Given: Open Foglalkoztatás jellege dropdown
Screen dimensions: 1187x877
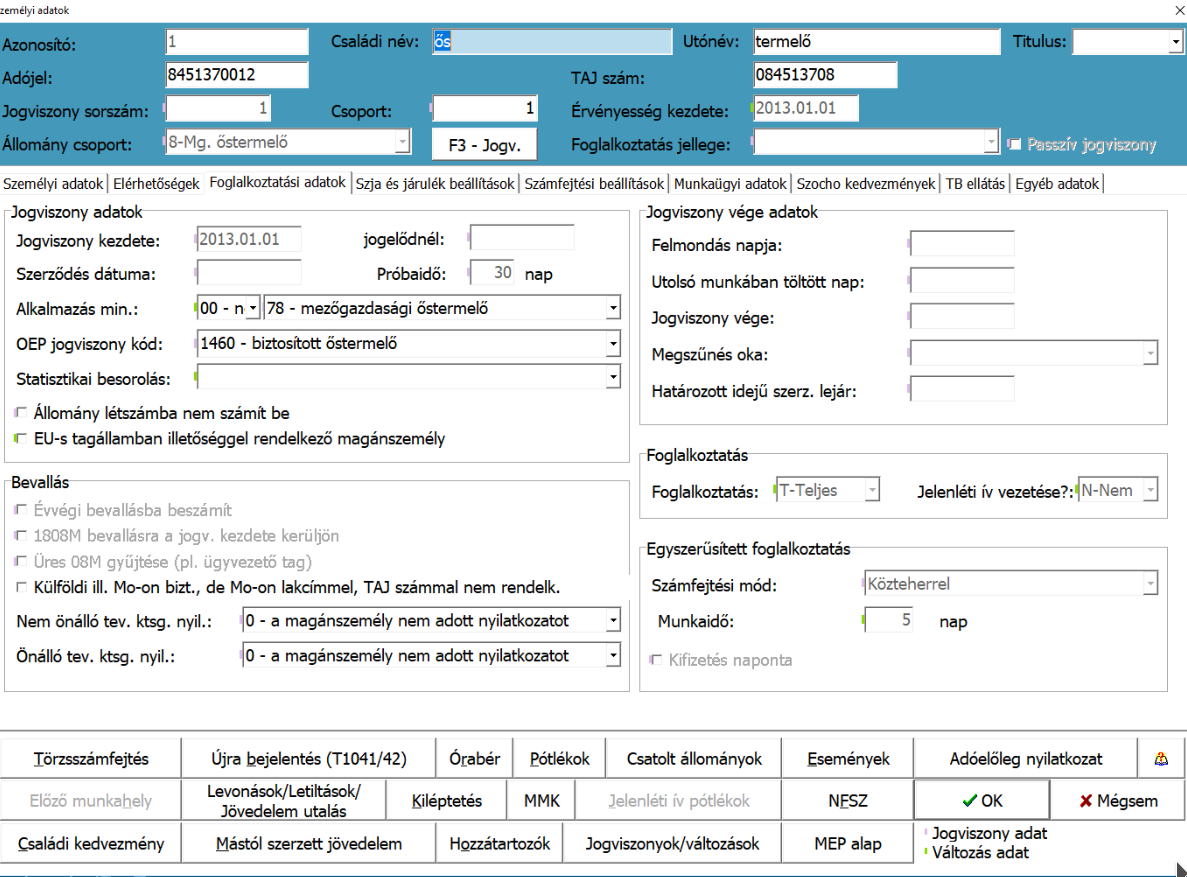Looking at the screenshot, I should pyautogui.click(x=991, y=142).
